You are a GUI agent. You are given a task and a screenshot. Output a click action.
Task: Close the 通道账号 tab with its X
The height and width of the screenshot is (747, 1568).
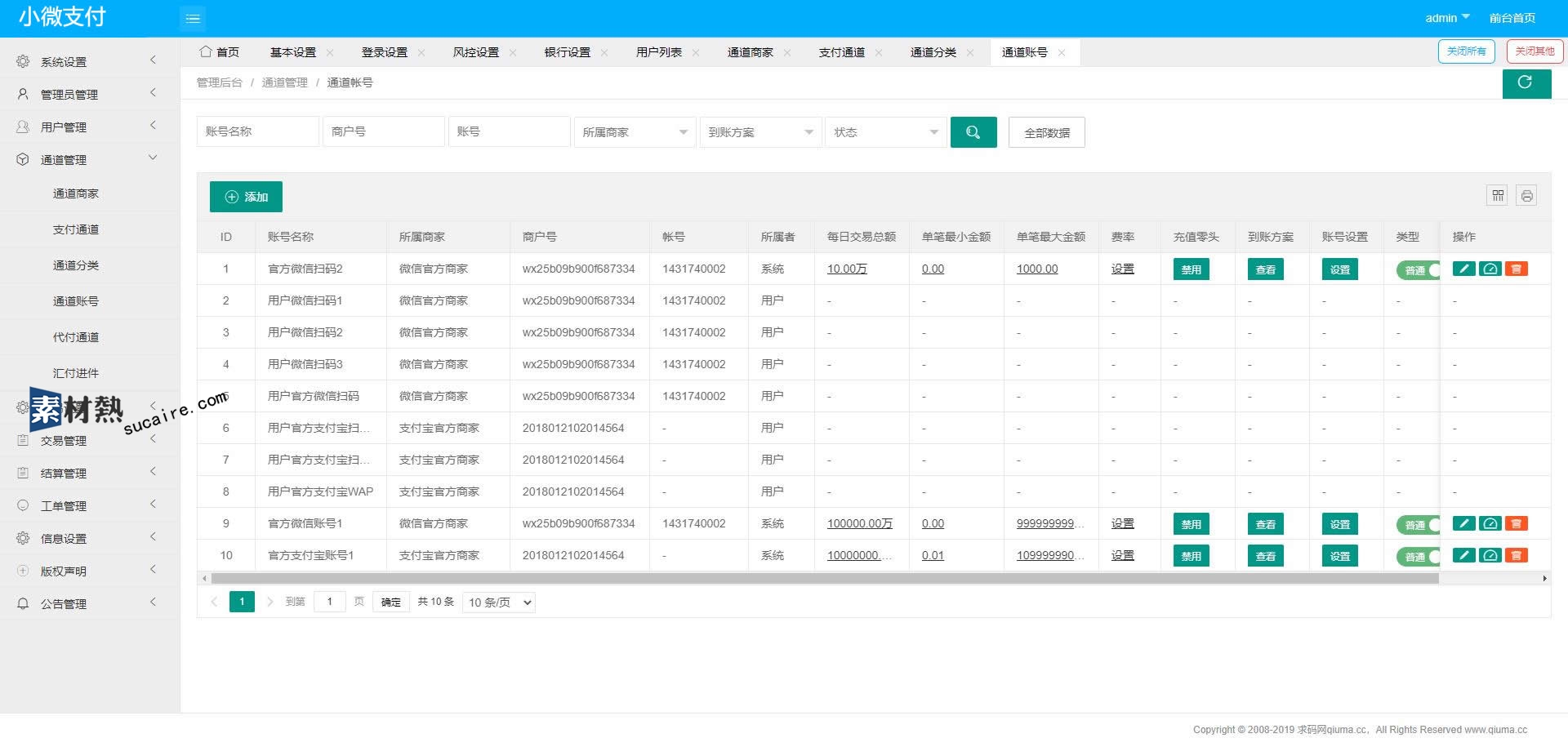tap(1062, 52)
